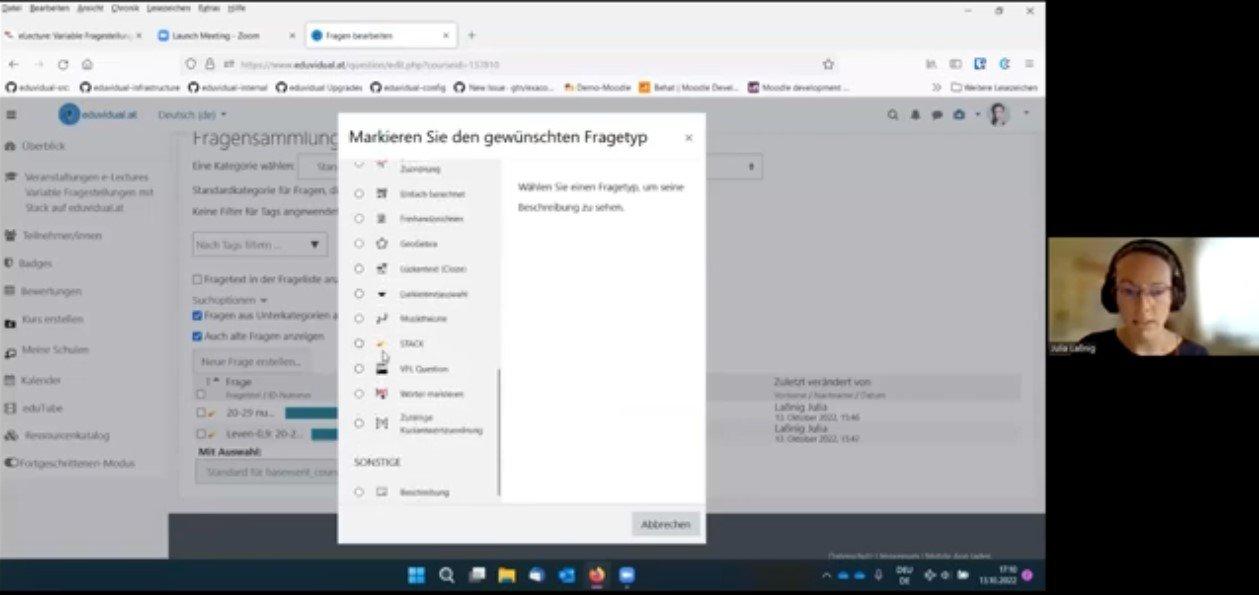Click the Firefox bookmark star icon
This screenshot has height=595, width=1259.
tap(828, 64)
